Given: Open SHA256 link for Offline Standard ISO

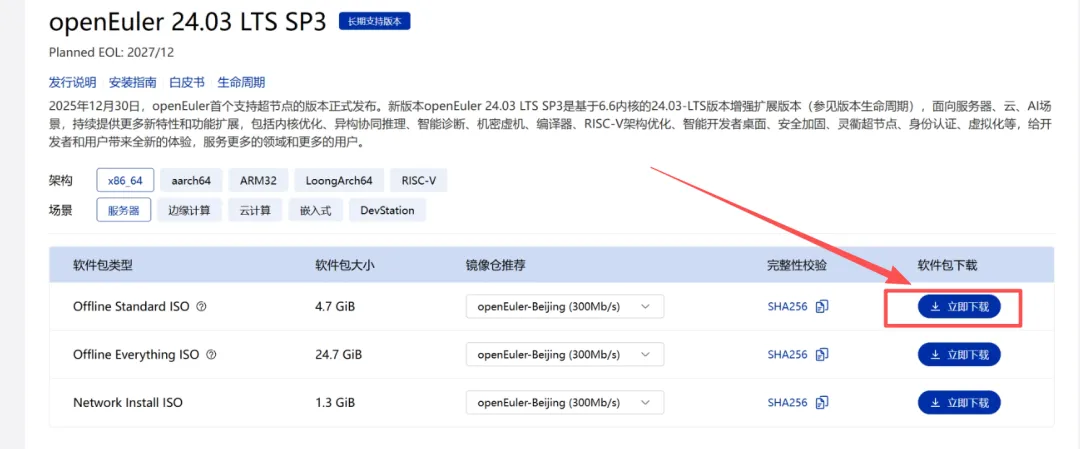Looking at the screenshot, I should 787,307.
